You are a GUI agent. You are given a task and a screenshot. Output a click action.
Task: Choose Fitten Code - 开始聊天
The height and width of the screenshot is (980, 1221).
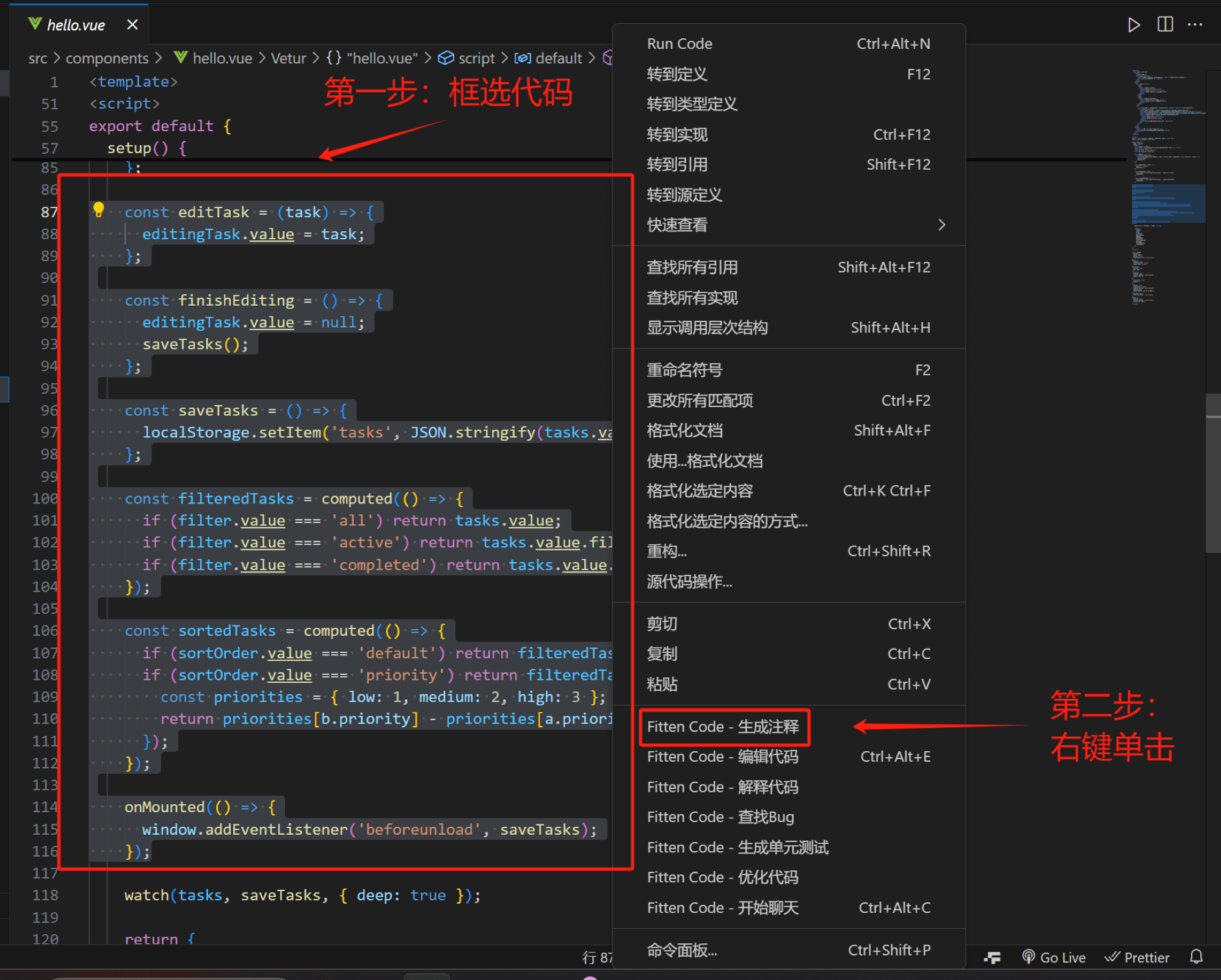pyautogui.click(x=789, y=908)
